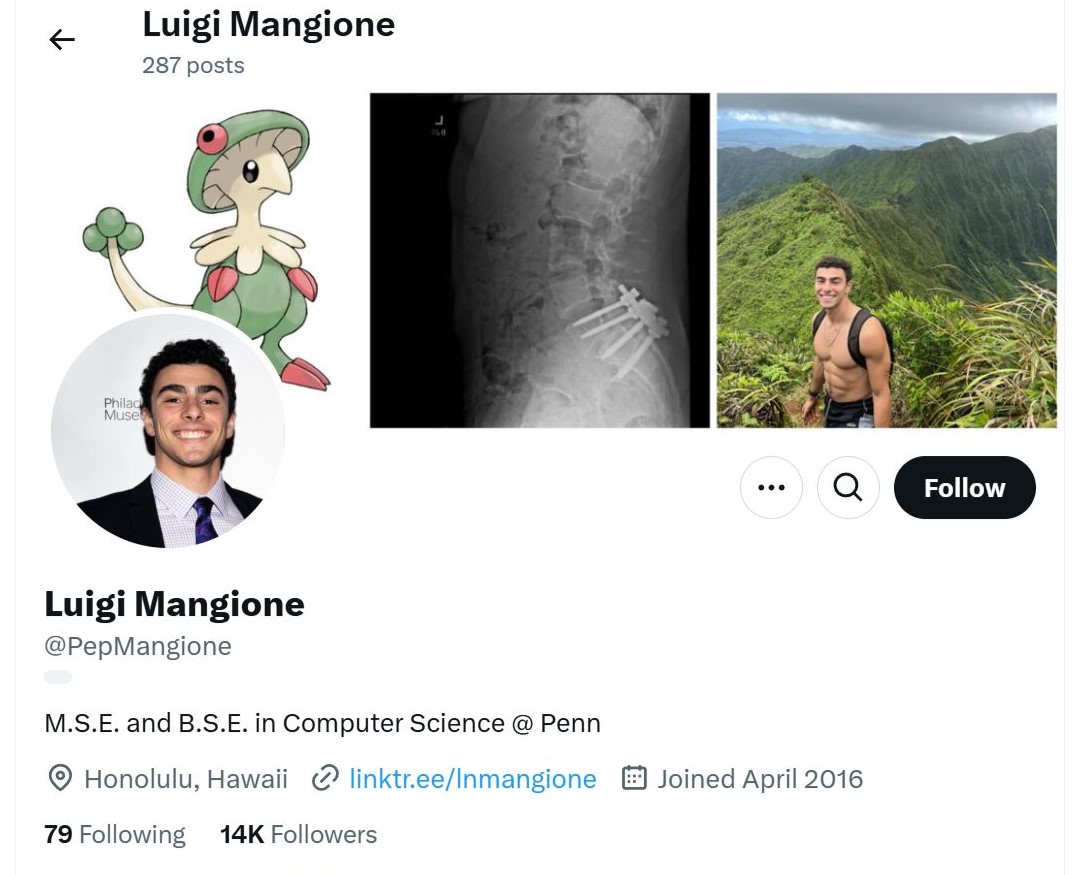The height and width of the screenshot is (875, 1073).
Task: Click the Luigi Mangione profile name heading
Action: [174, 604]
